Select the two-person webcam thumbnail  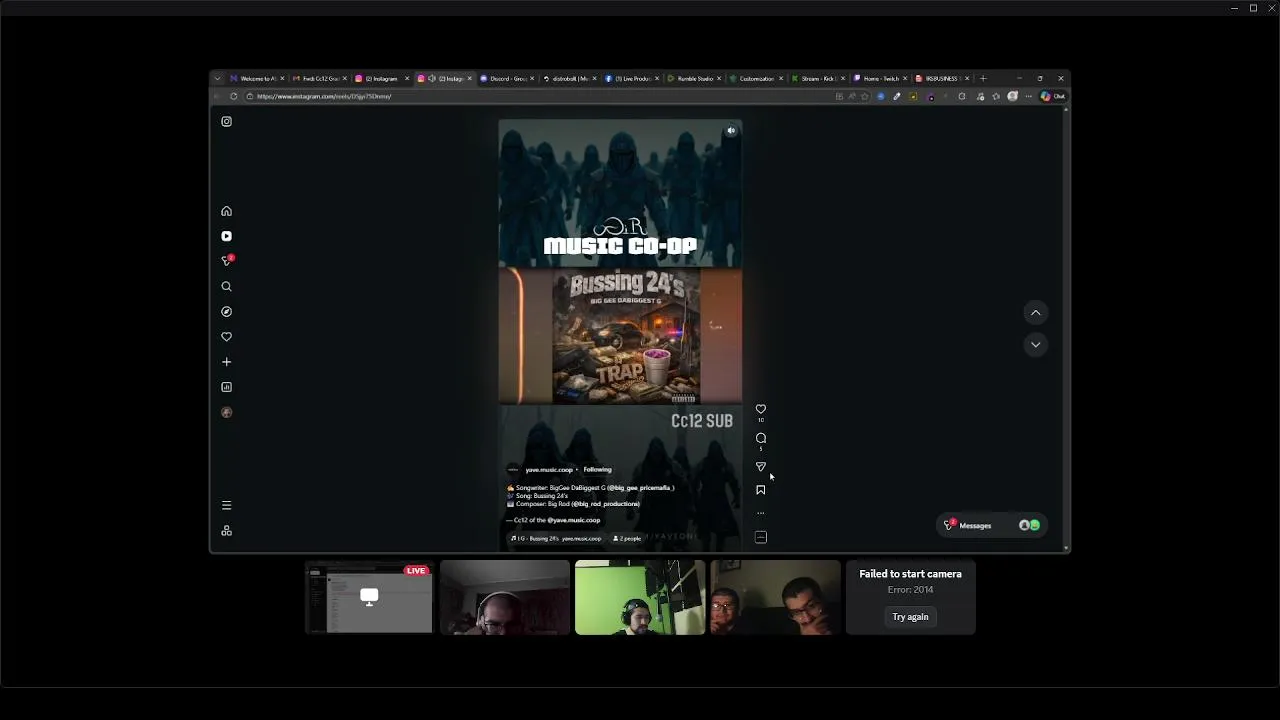(775, 597)
